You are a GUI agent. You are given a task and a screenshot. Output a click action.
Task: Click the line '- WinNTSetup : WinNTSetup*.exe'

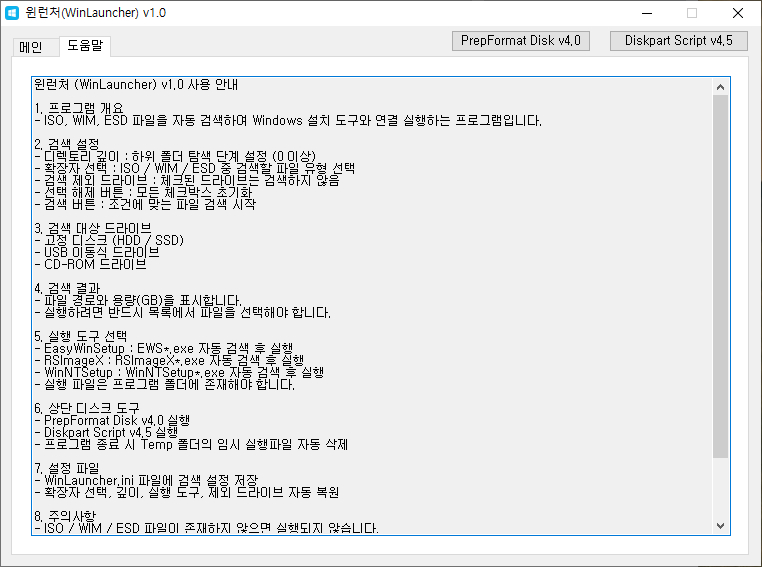coord(179,373)
